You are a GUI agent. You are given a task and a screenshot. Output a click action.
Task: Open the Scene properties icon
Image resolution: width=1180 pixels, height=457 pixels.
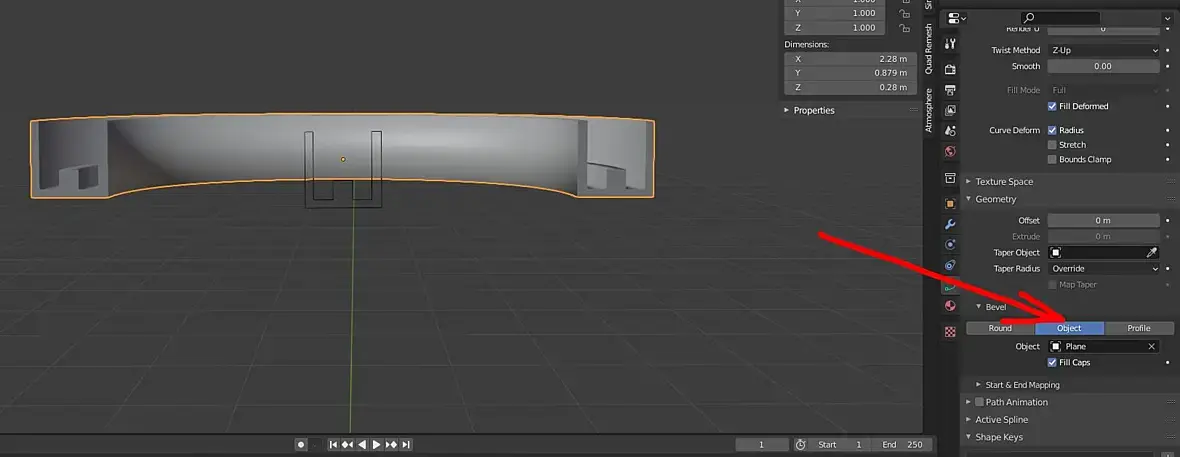point(950,131)
